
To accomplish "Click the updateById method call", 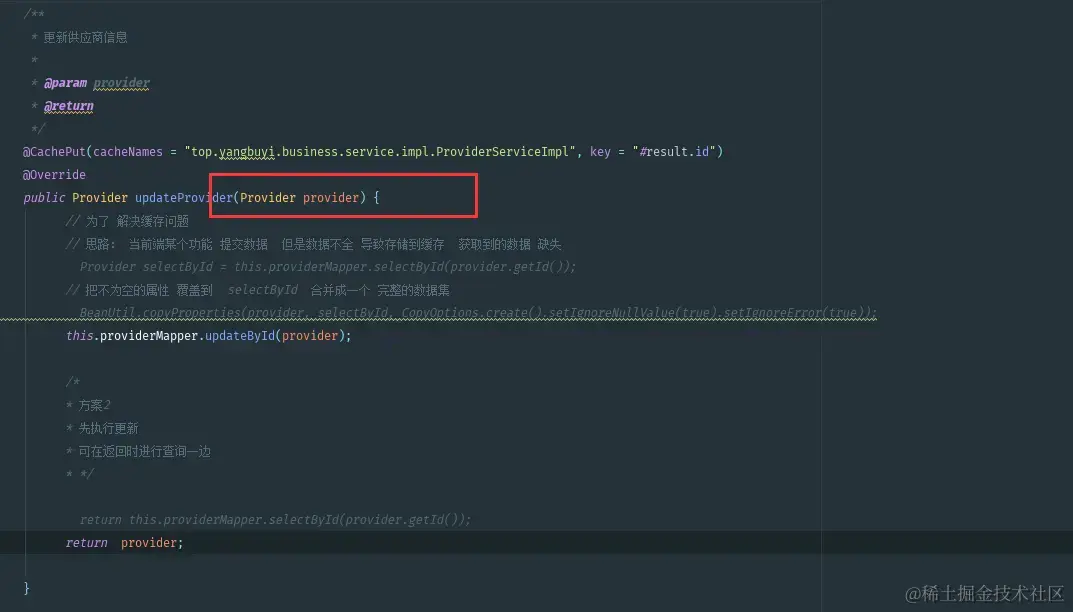I will (x=240, y=335).
